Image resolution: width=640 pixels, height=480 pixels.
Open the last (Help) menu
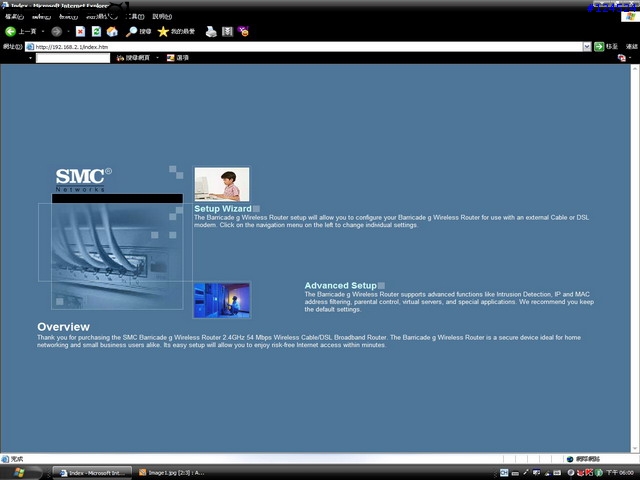point(162,17)
